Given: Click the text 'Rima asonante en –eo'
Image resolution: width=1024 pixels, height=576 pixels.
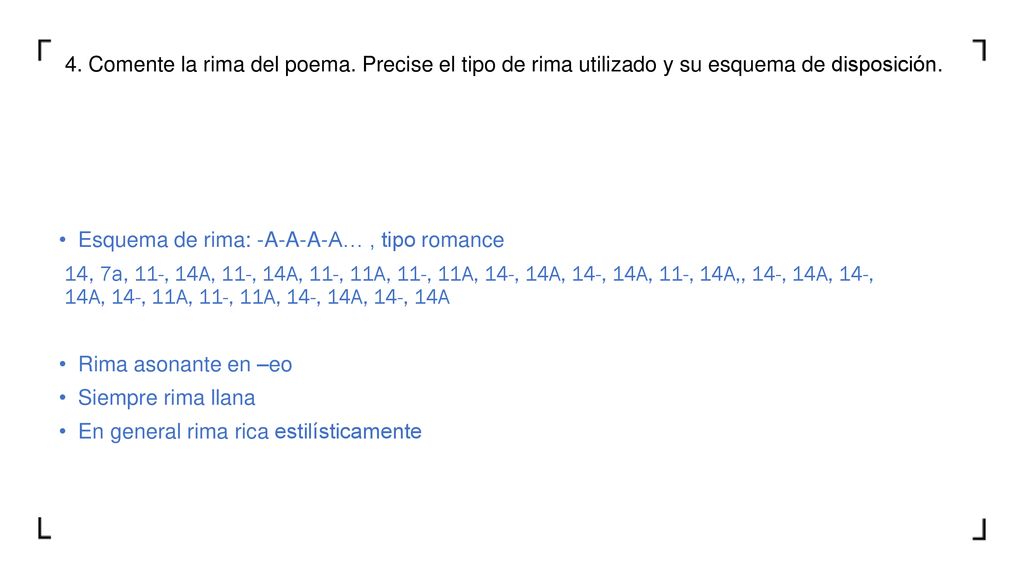Looking at the screenshot, I should click(185, 364).
